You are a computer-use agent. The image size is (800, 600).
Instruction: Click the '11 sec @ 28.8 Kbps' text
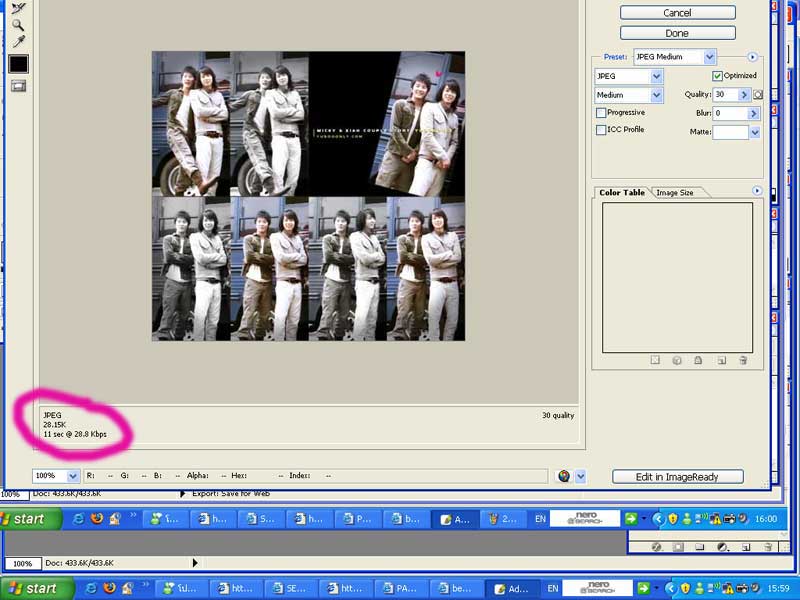coord(75,434)
